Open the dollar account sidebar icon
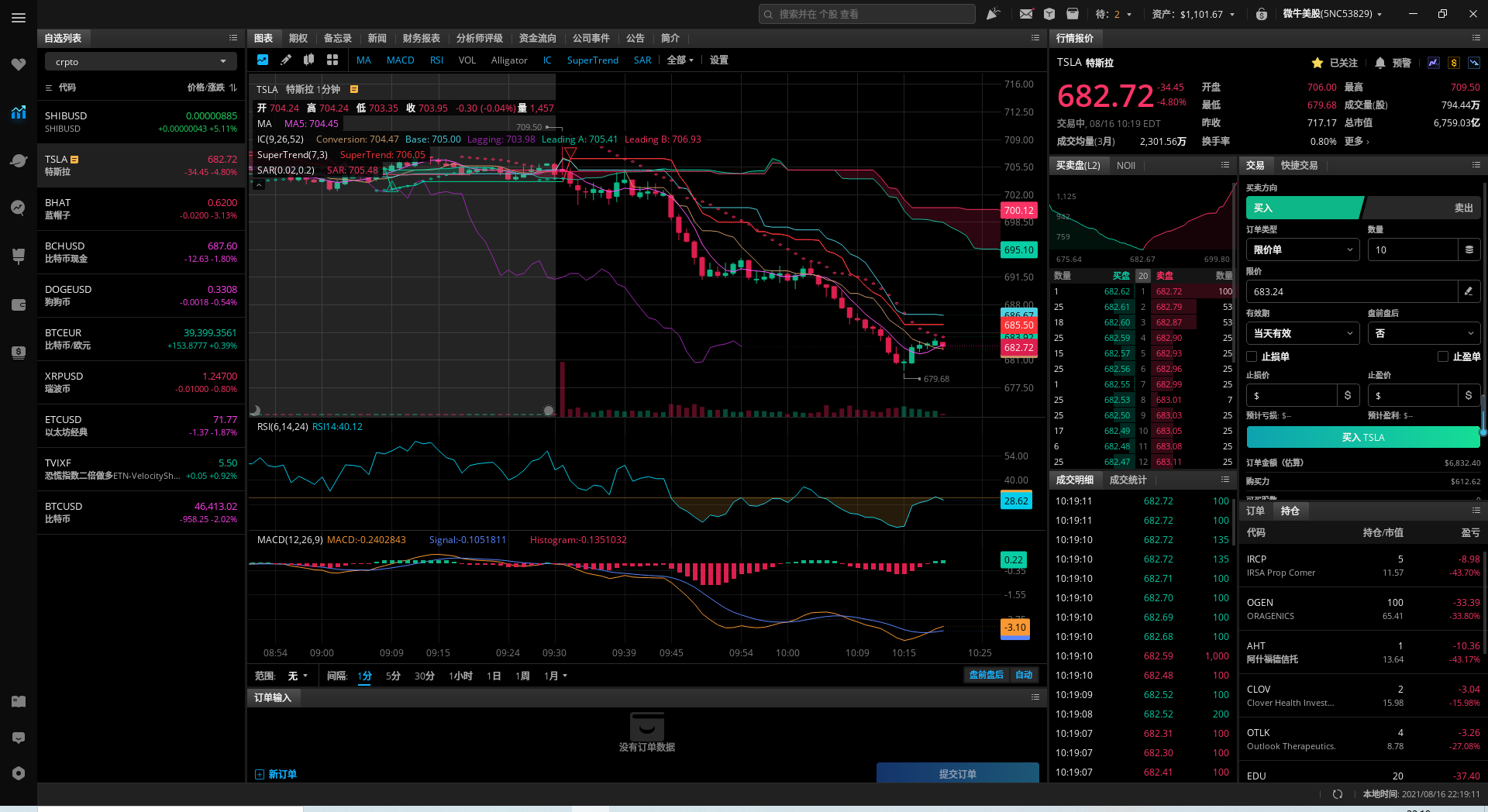The height and width of the screenshot is (812, 1488). [19, 352]
